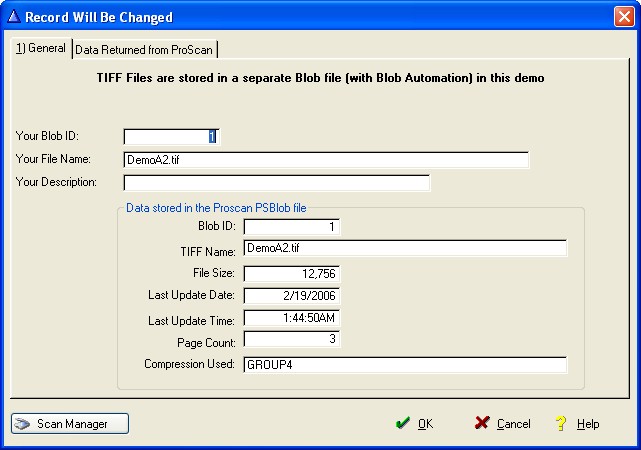Click the Compression Used field GROUP4

pyautogui.click(x=405, y=365)
